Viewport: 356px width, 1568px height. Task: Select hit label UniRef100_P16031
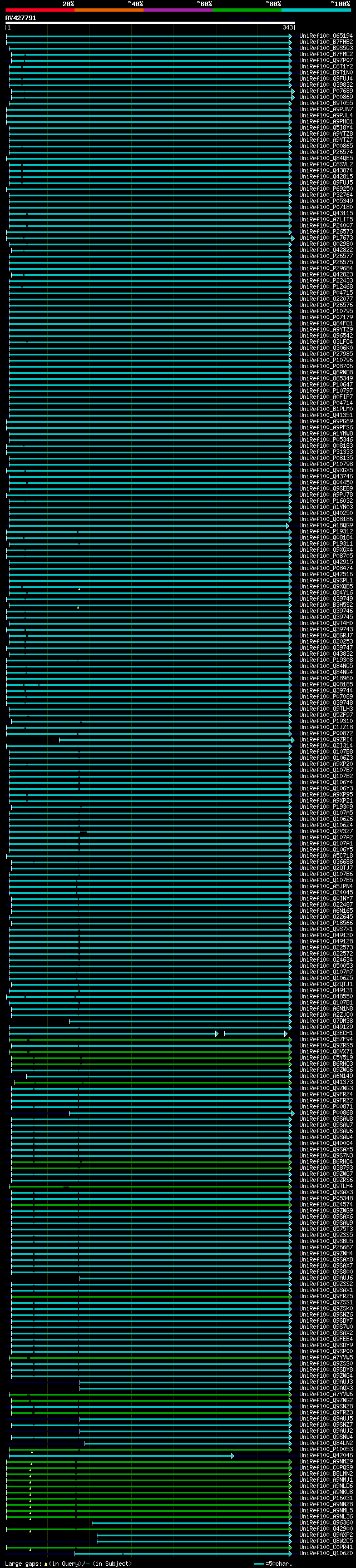coord(325,1499)
